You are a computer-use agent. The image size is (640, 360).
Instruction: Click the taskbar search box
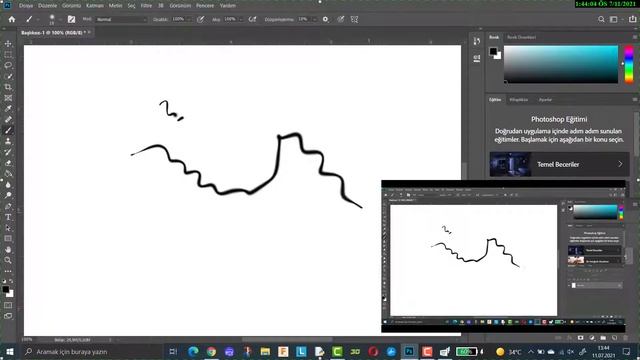92,351
